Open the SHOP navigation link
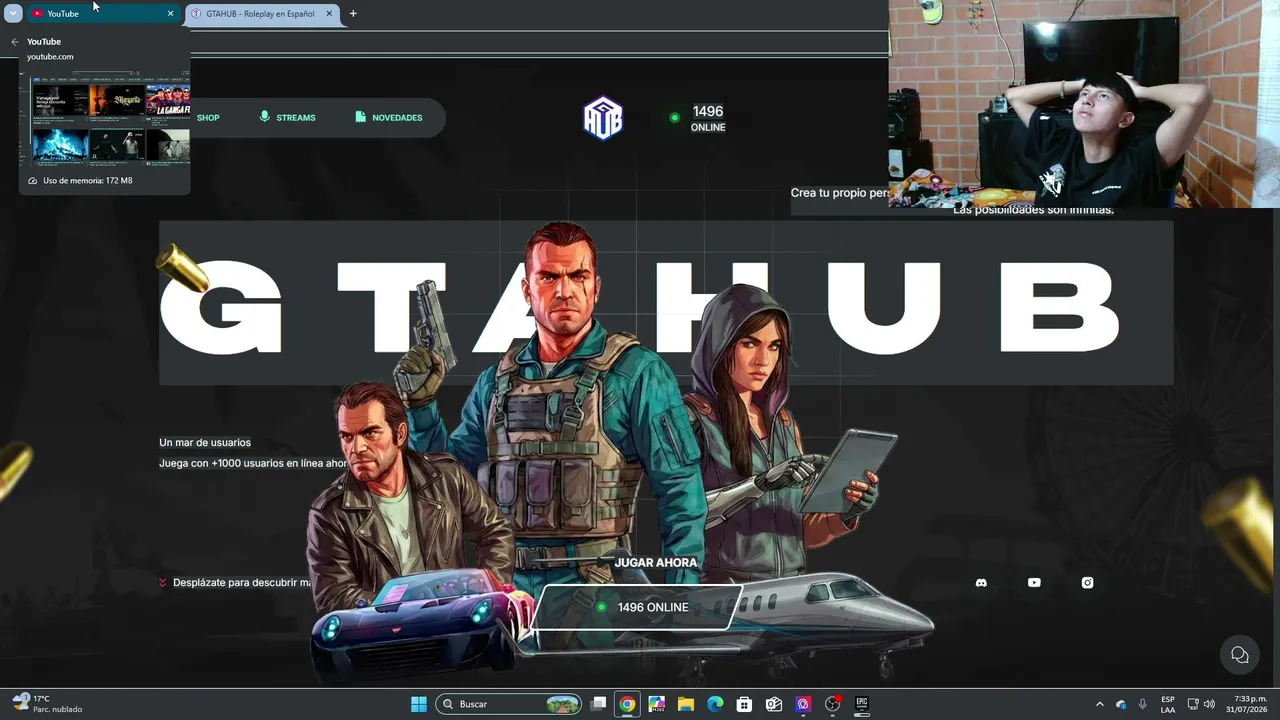 click(208, 118)
